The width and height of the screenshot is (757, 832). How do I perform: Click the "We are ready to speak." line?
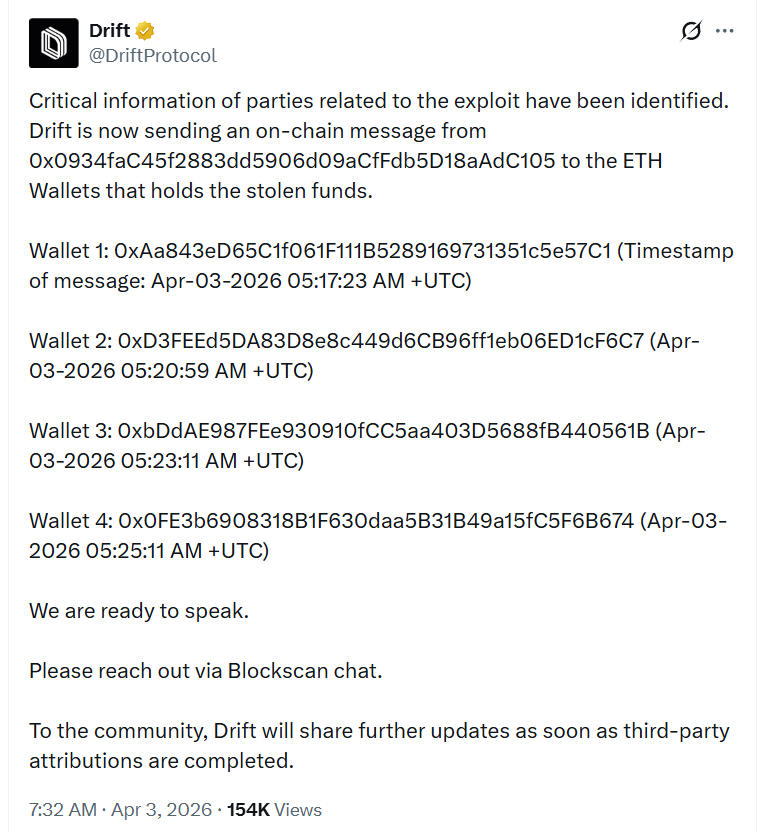(x=139, y=611)
